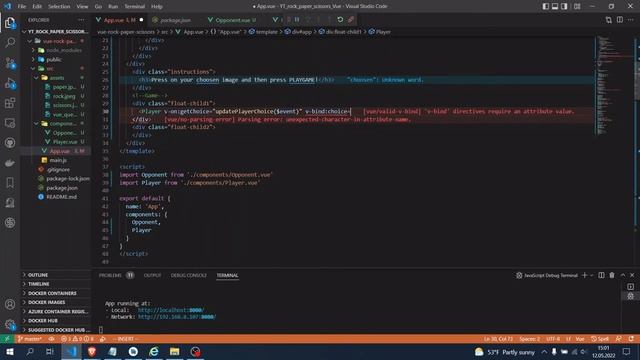
Task: Open status bar errors and warnings count
Action: pos(77,339)
